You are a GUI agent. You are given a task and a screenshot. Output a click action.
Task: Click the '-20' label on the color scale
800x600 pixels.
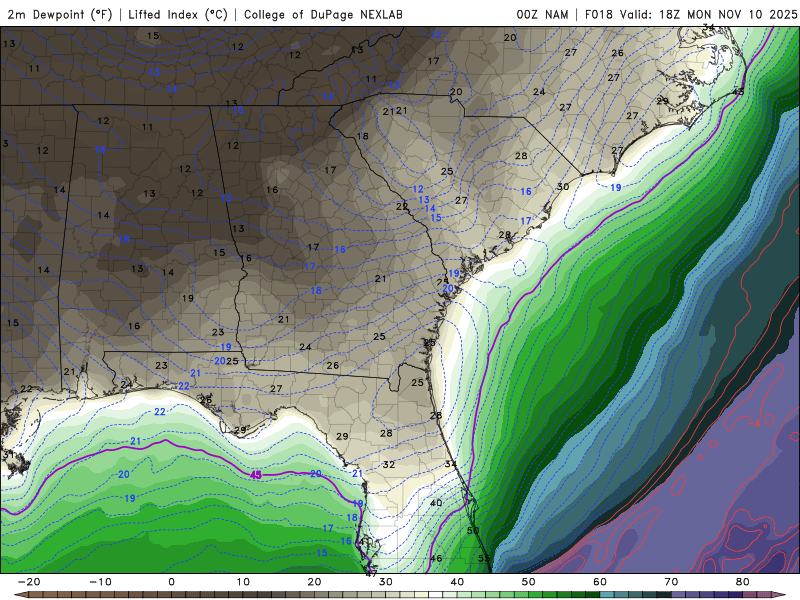29,582
